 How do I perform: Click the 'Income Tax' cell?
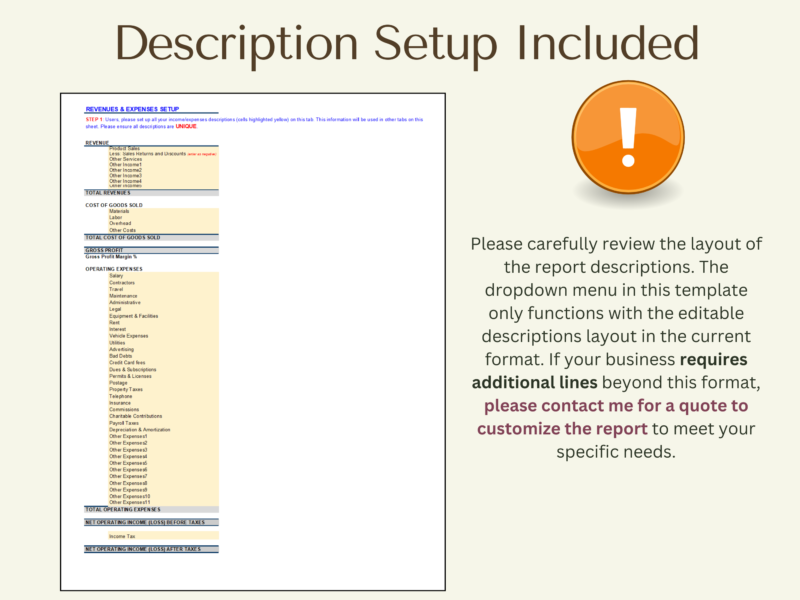pyautogui.click(x=163, y=536)
